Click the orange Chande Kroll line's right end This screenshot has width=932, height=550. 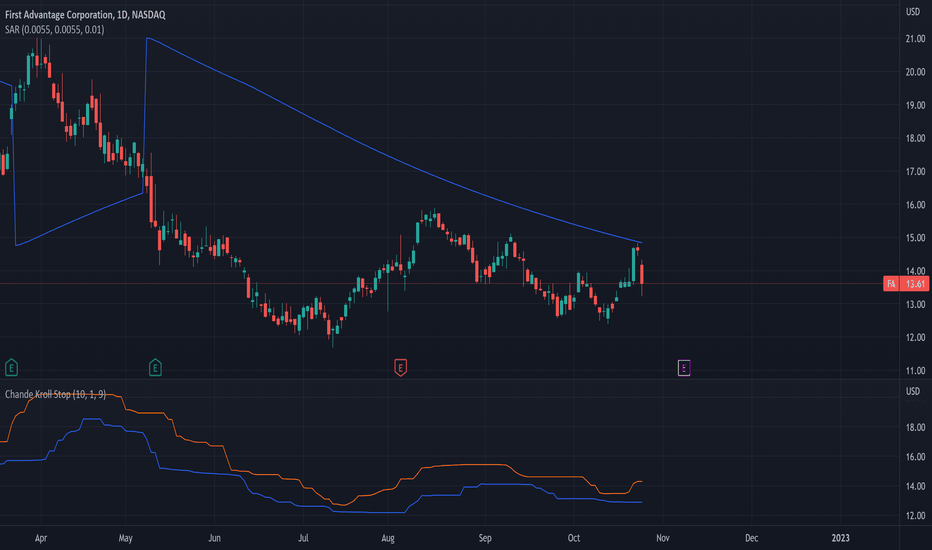[640, 482]
